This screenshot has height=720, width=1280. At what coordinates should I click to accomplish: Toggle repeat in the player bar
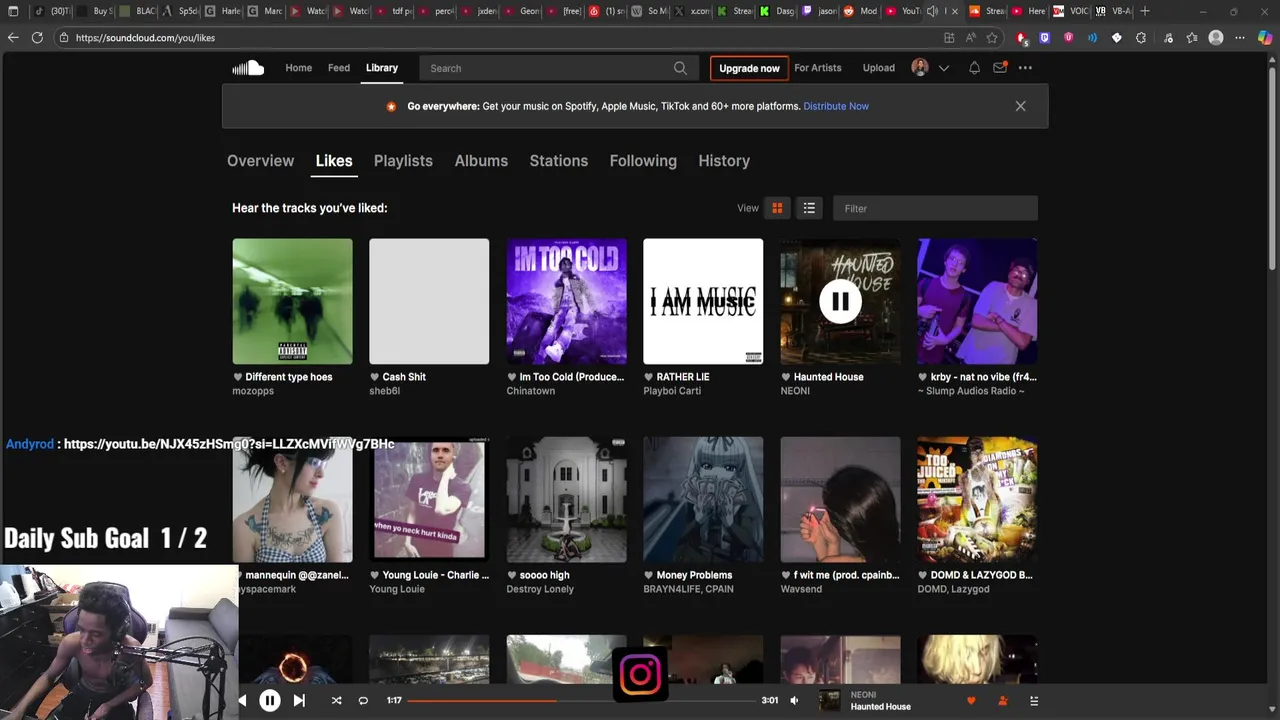pos(363,701)
